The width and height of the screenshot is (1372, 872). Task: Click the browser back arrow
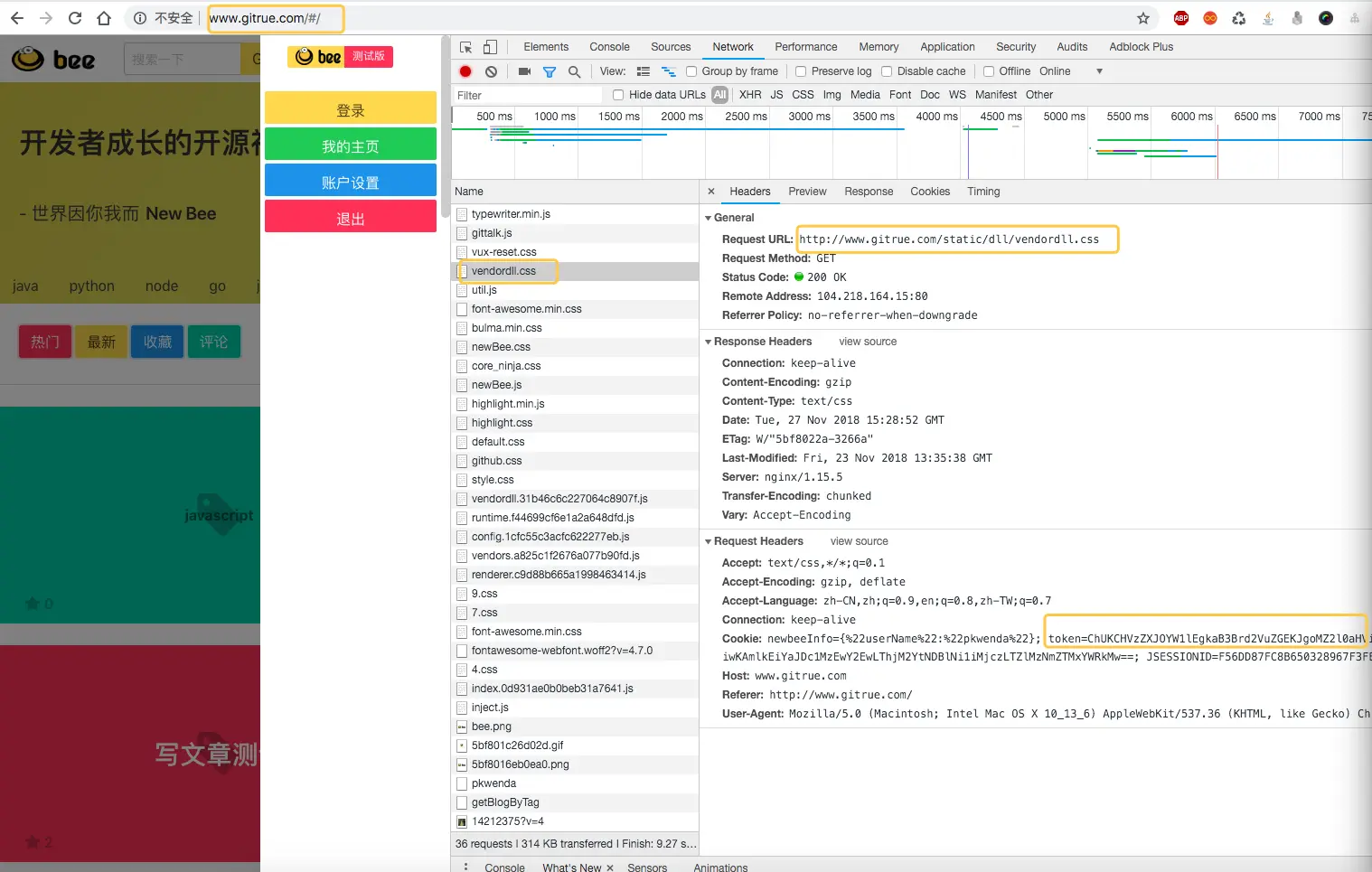point(17,18)
